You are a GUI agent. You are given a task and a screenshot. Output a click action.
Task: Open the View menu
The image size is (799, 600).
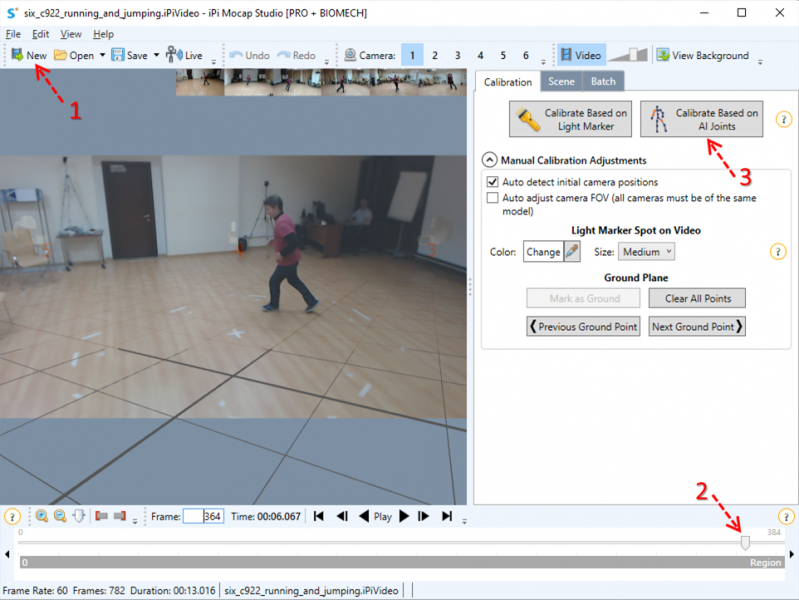(71, 34)
